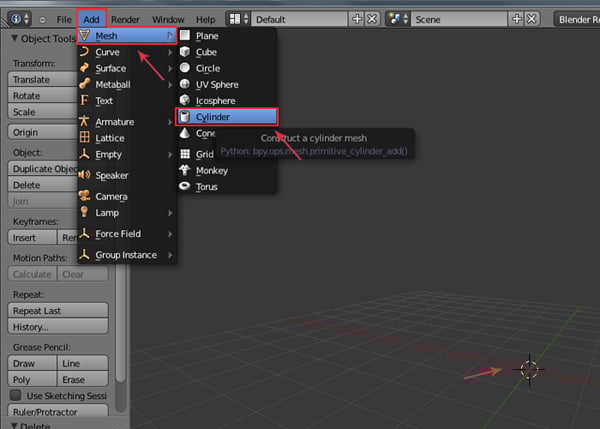Click the Lamp bulb icon in Add menu
The width and height of the screenshot is (600, 429).
(x=84, y=212)
